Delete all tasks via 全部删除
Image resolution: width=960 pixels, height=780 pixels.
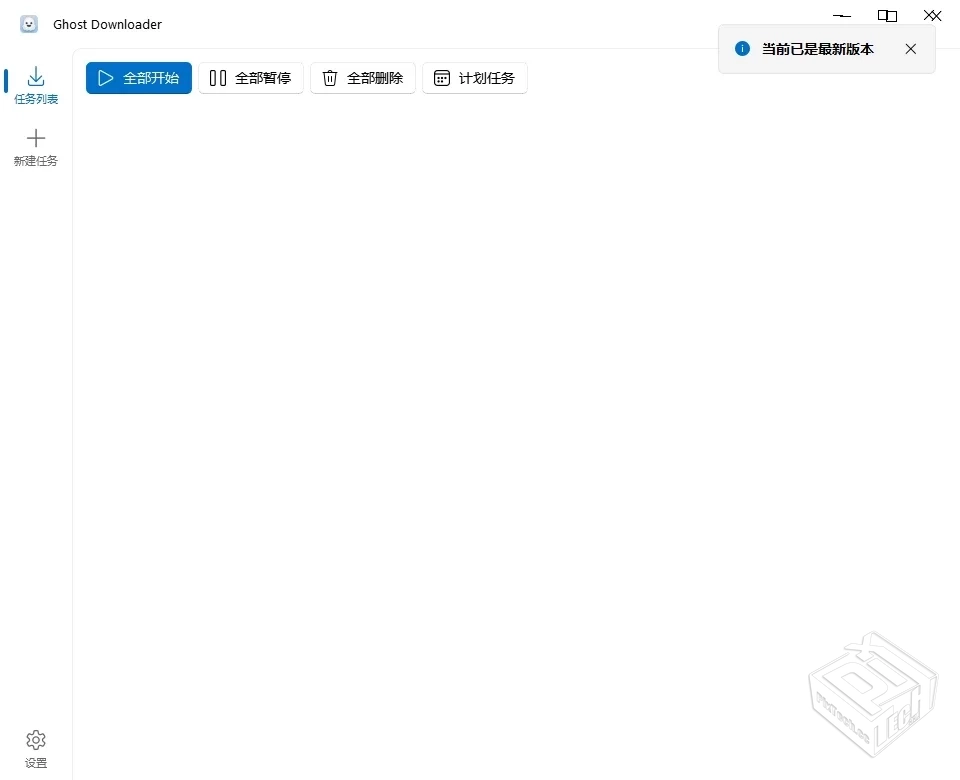[x=362, y=78]
